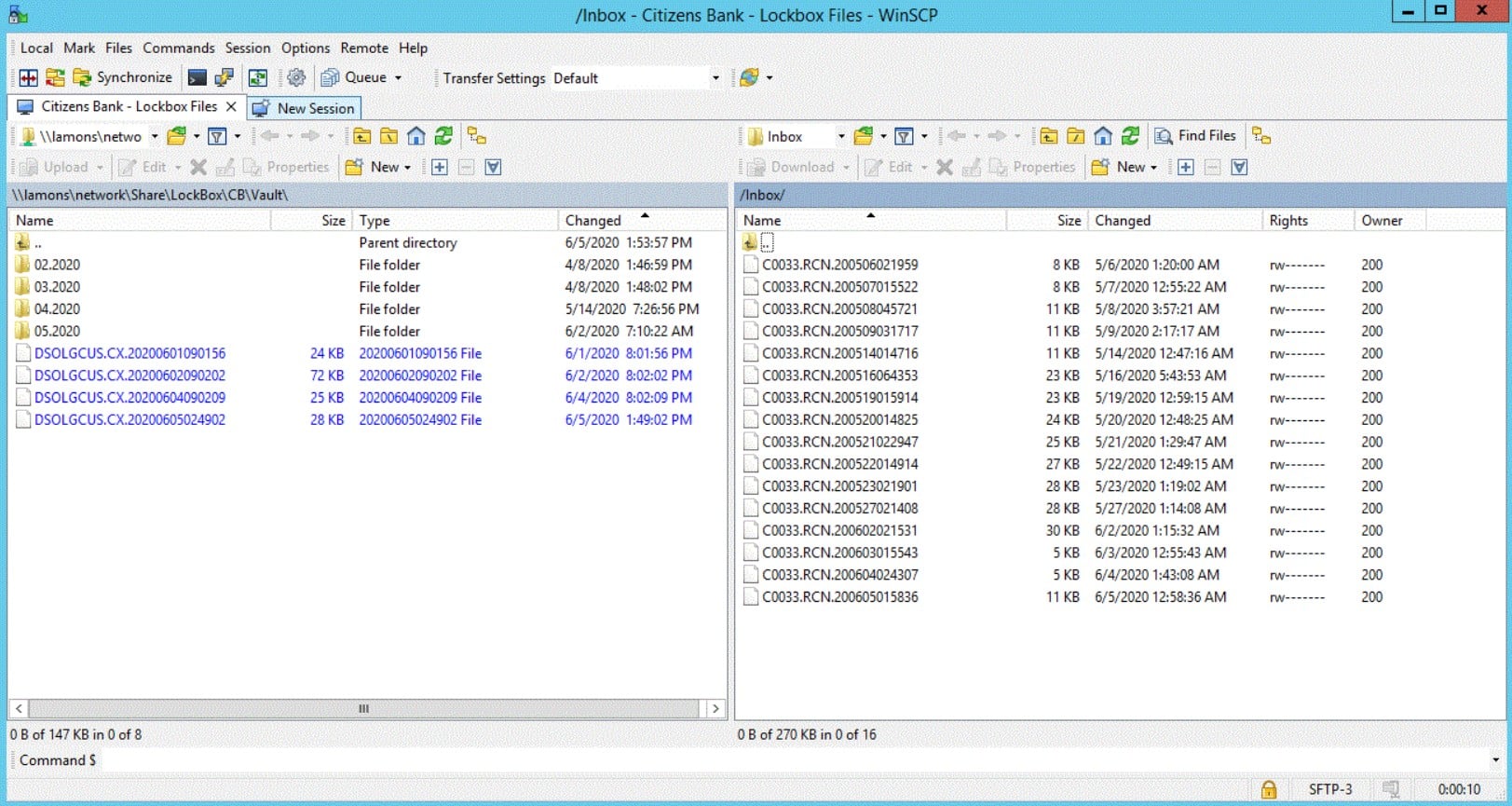Click remote New button
The image size is (1512, 806).
coord(1124,167)
